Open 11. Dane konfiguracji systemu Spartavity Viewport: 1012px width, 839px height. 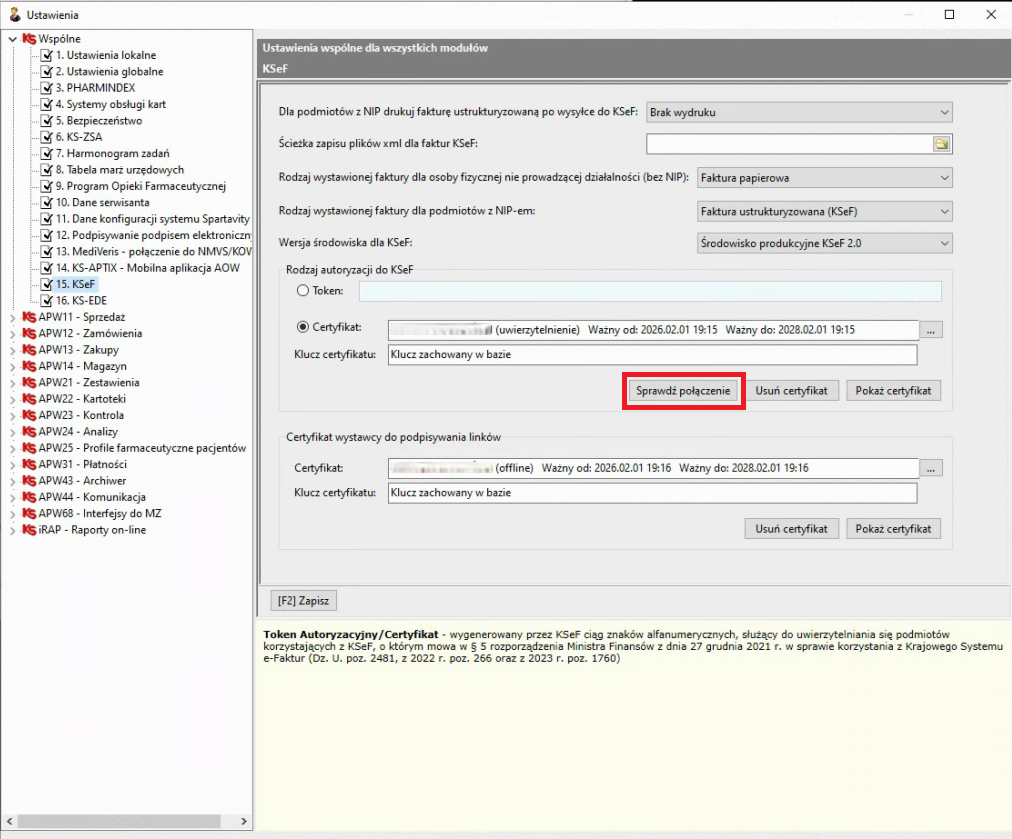tap(152, 219)
